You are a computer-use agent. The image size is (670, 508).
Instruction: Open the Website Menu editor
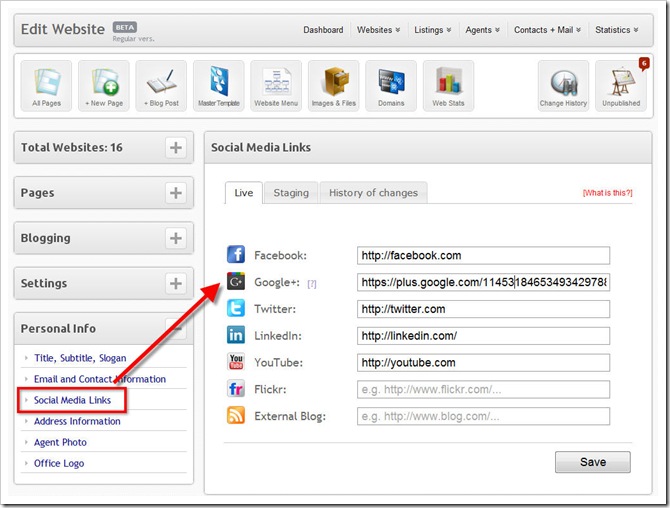(x=276, y=86)
